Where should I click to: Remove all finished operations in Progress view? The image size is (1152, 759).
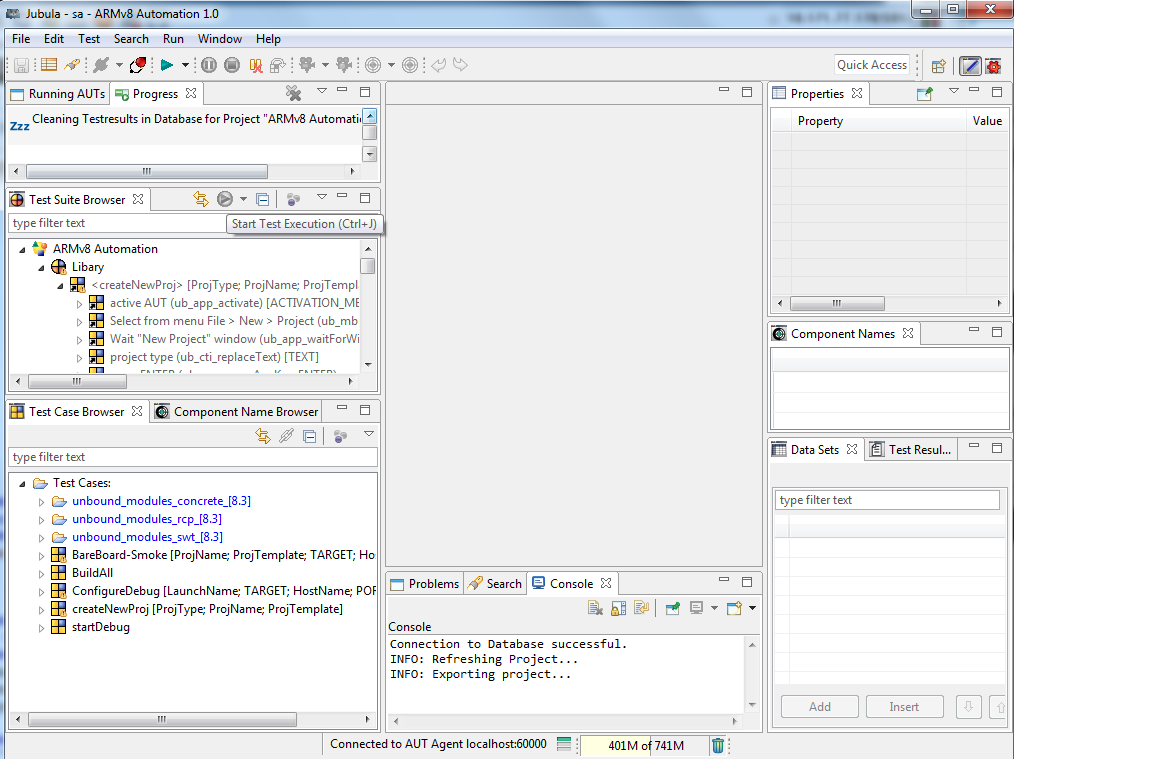(x=294, y=93)
